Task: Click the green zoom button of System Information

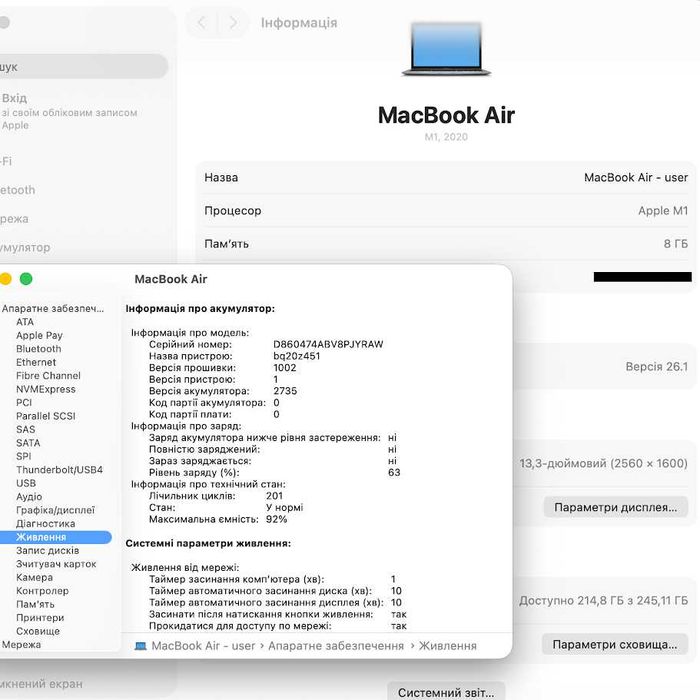Action: pyautogui.click(x=26, y=279)
